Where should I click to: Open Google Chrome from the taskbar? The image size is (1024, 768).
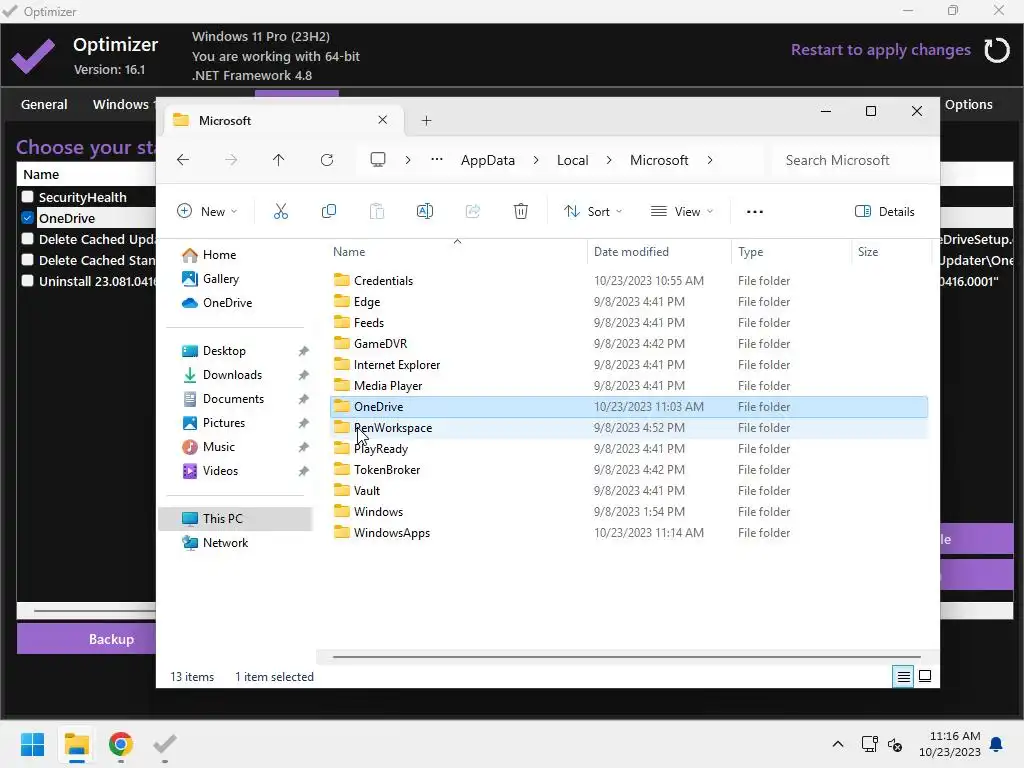(121, 744)
